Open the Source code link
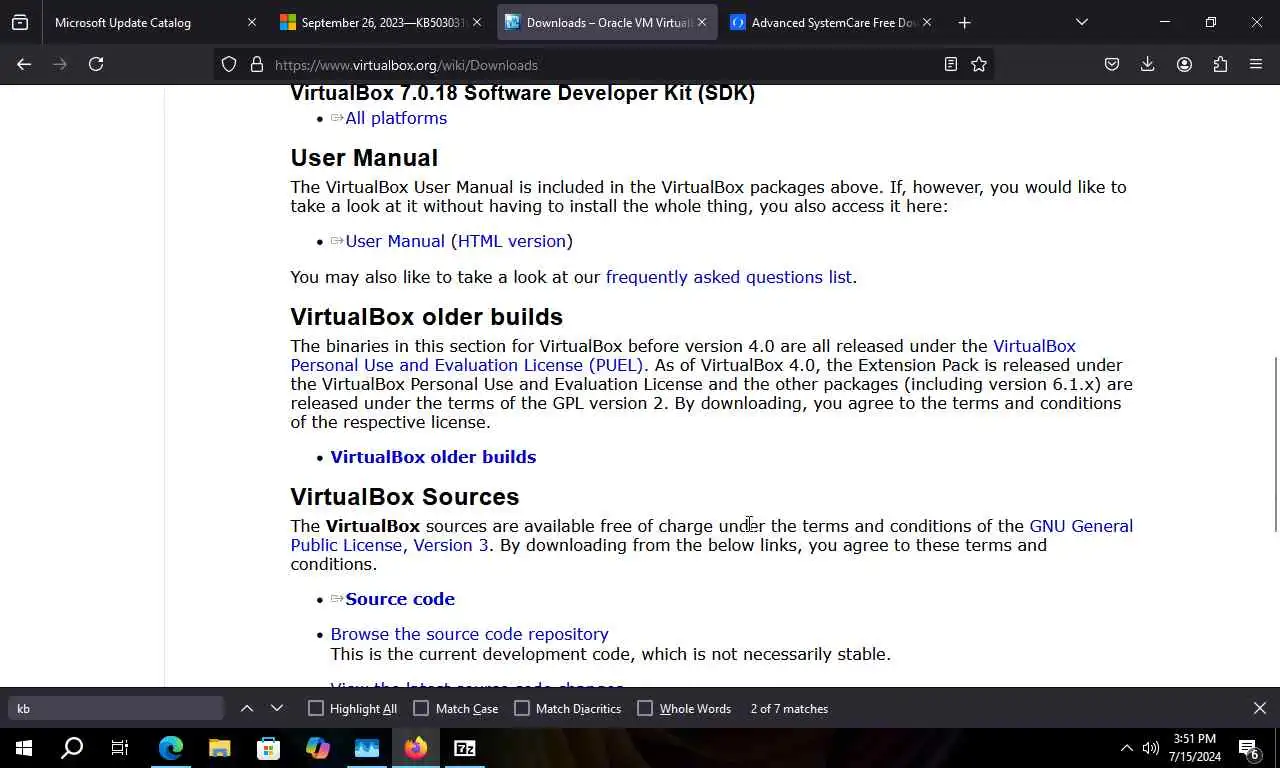The image size is (1280, 768). 400,599
